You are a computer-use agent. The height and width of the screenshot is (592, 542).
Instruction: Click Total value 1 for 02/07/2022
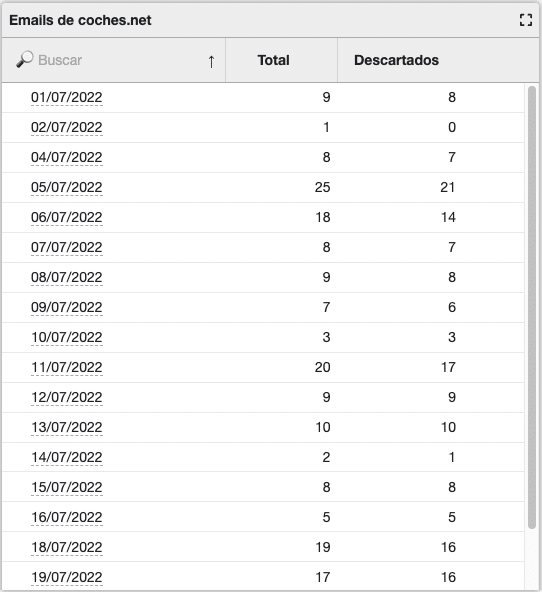tap(326, 127)
